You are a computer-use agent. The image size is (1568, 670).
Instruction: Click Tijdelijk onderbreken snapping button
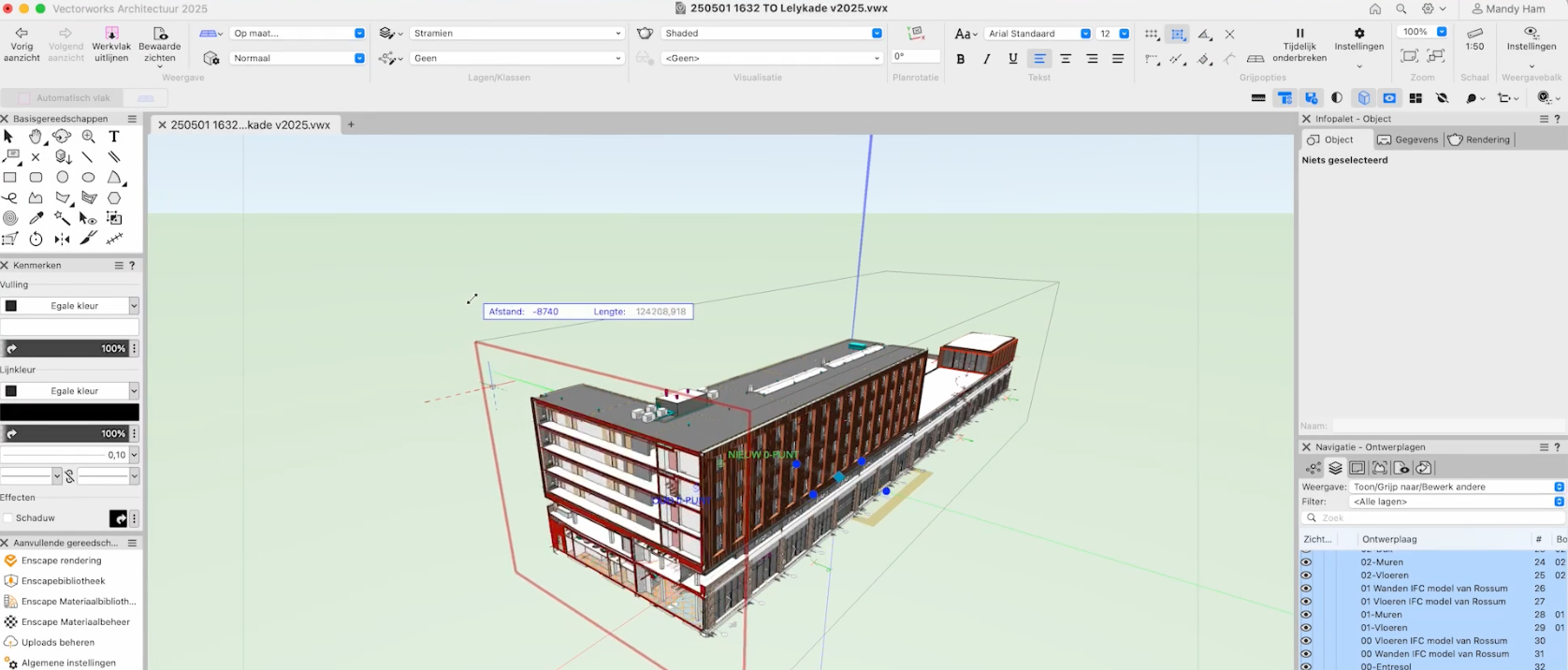(1299, 45)
